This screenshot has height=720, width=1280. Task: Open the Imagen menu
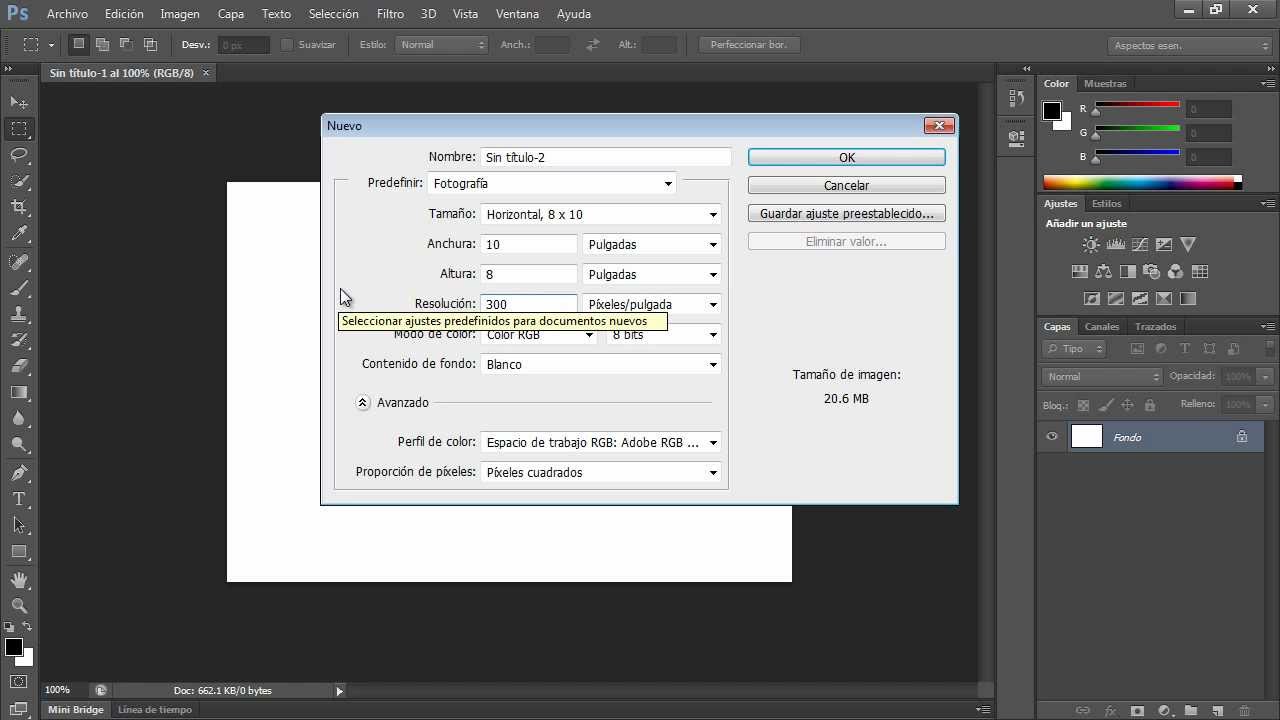click(x=180, y=14)
